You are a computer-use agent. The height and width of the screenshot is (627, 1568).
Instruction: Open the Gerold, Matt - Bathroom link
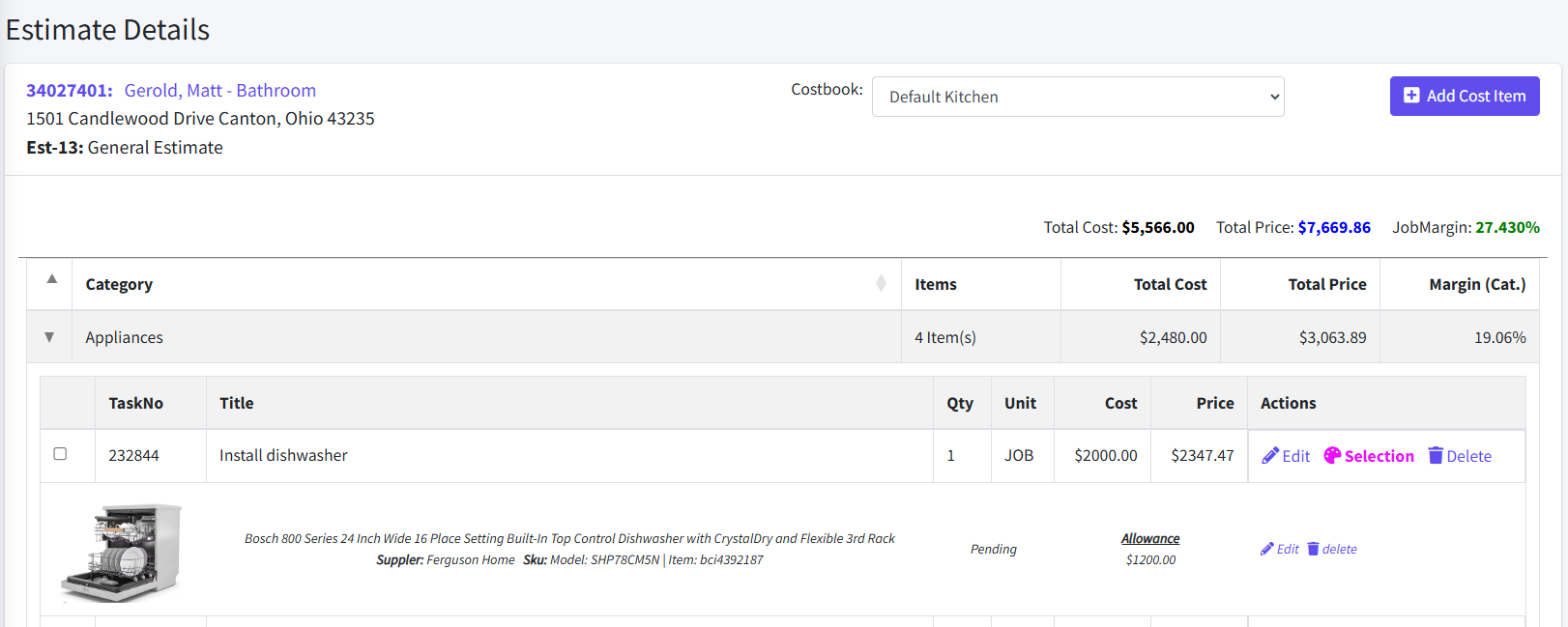(x=219, y=90)
